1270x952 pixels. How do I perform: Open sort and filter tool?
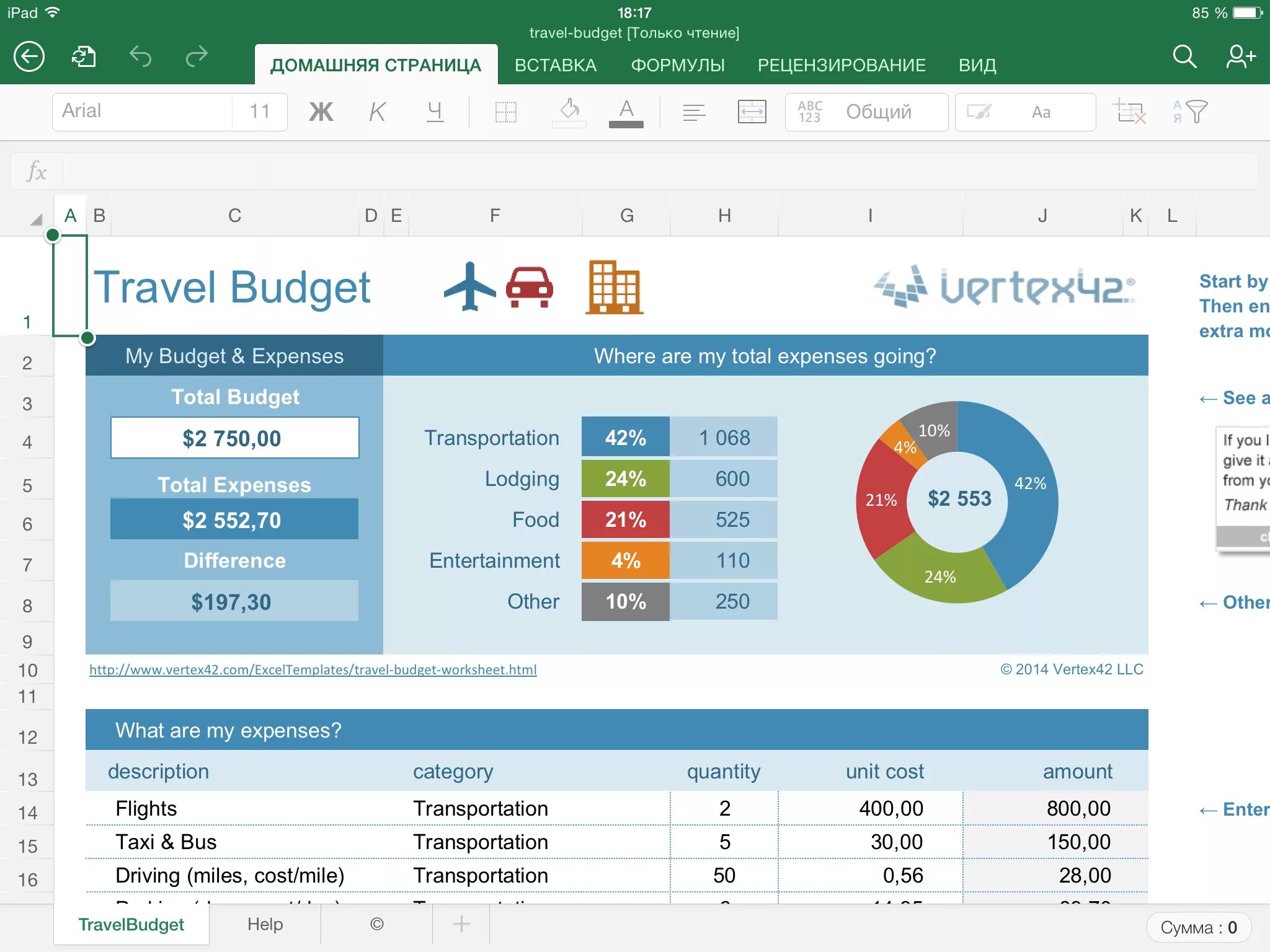click(x=1190, y=112)
